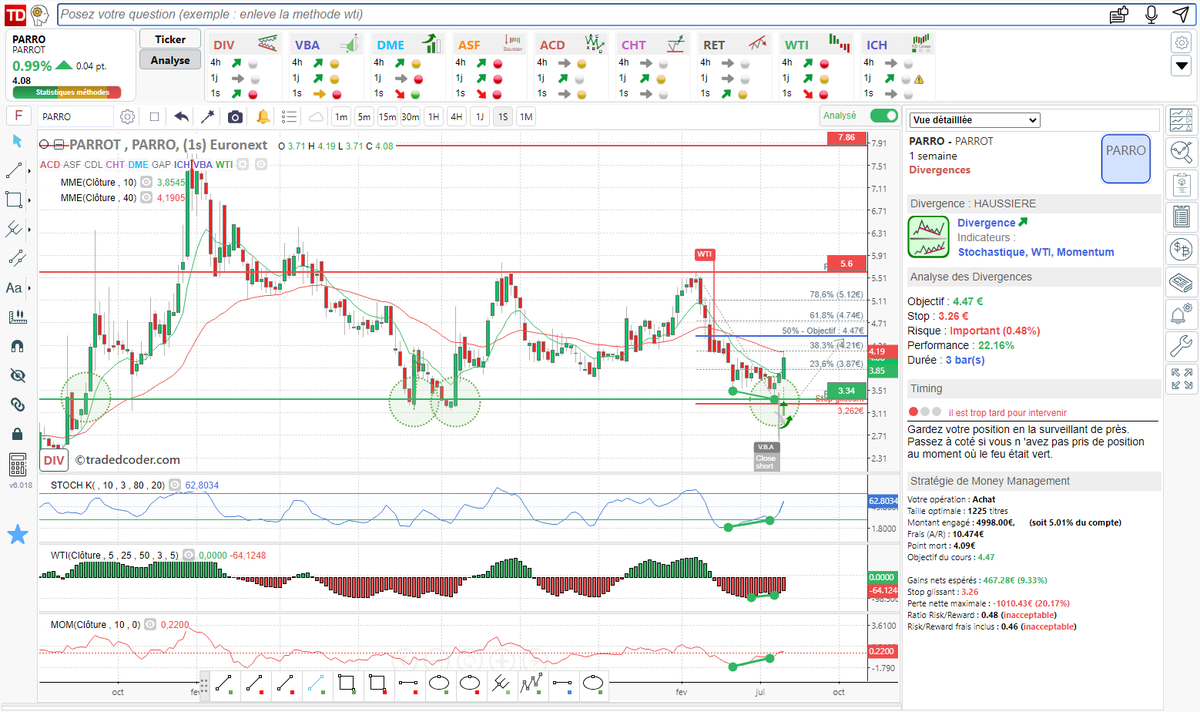Pick light-blue trend line in bottom toolbar

point(315,685)
